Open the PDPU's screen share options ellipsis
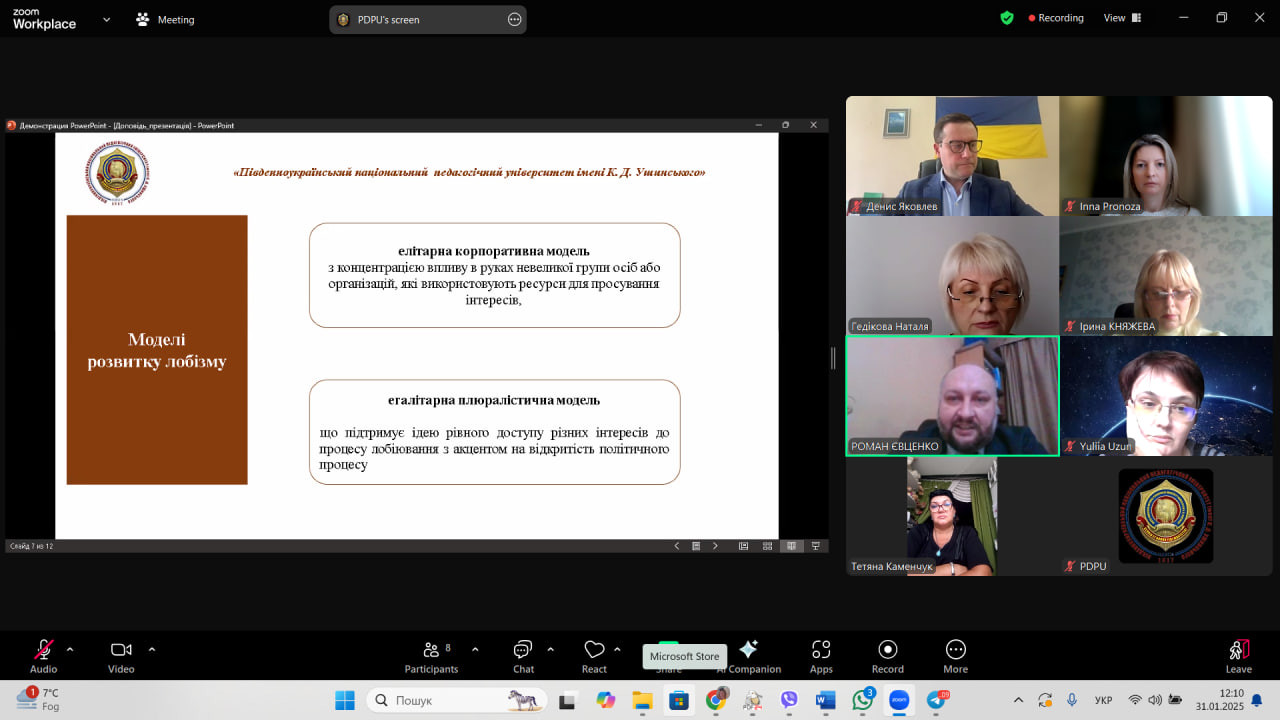 515,19
